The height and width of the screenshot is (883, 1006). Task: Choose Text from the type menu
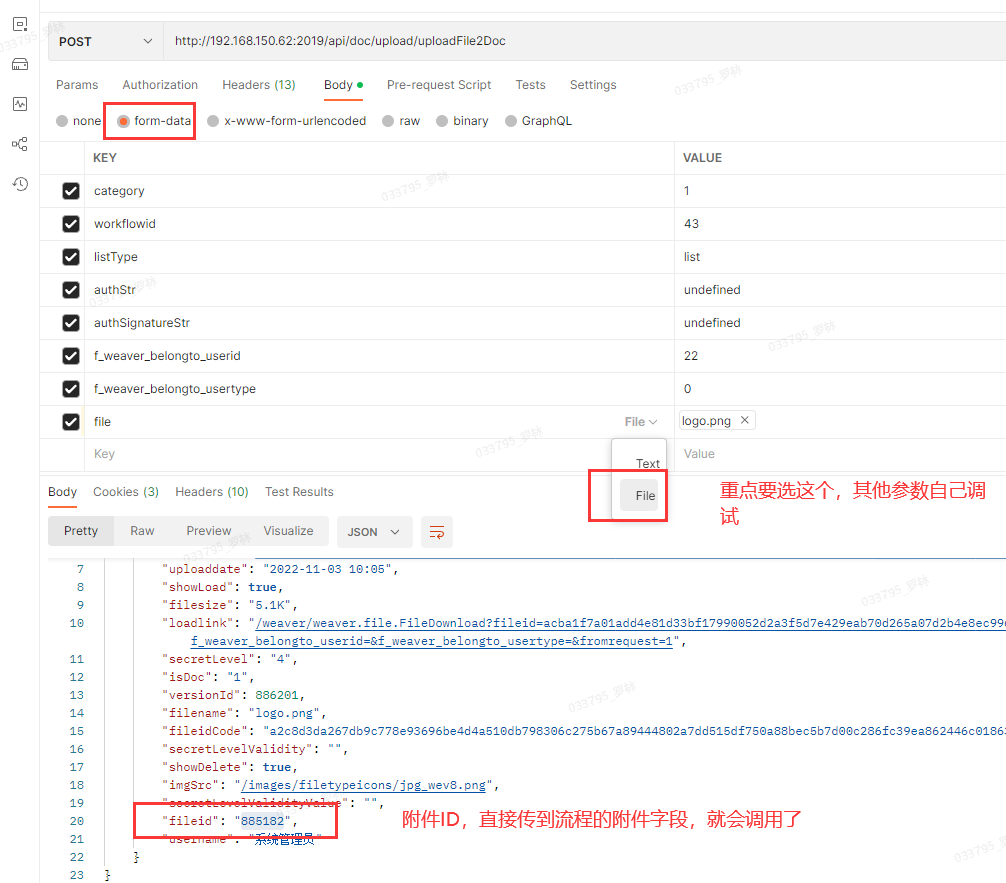pyautogui.click(x=648, y=463)
